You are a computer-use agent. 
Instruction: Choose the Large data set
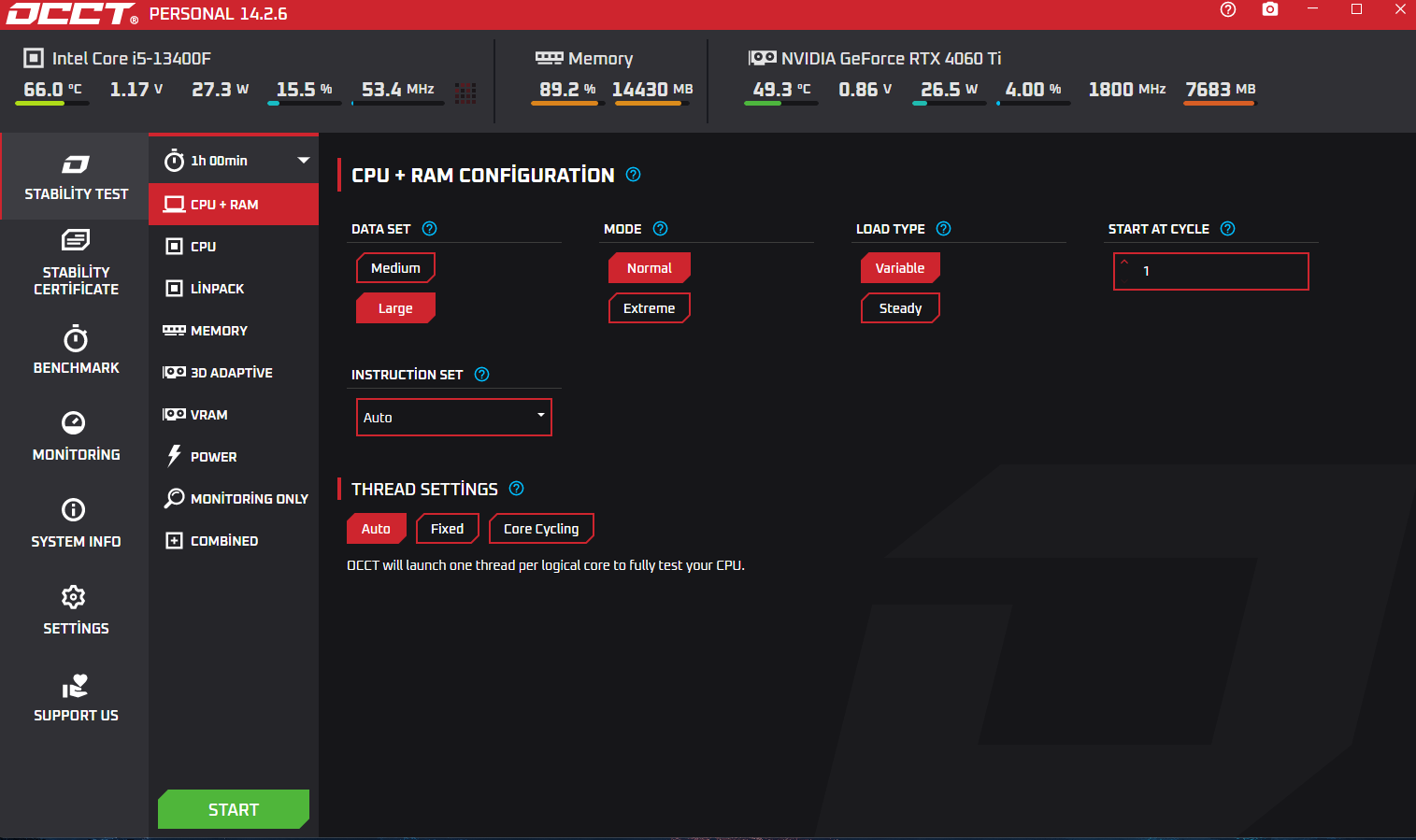(395, 308)
